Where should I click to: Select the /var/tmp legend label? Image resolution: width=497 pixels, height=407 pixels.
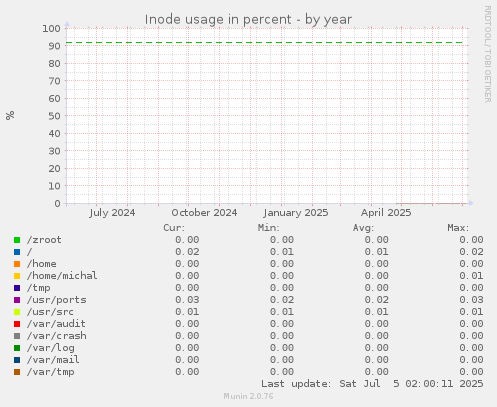coord(50,372)
